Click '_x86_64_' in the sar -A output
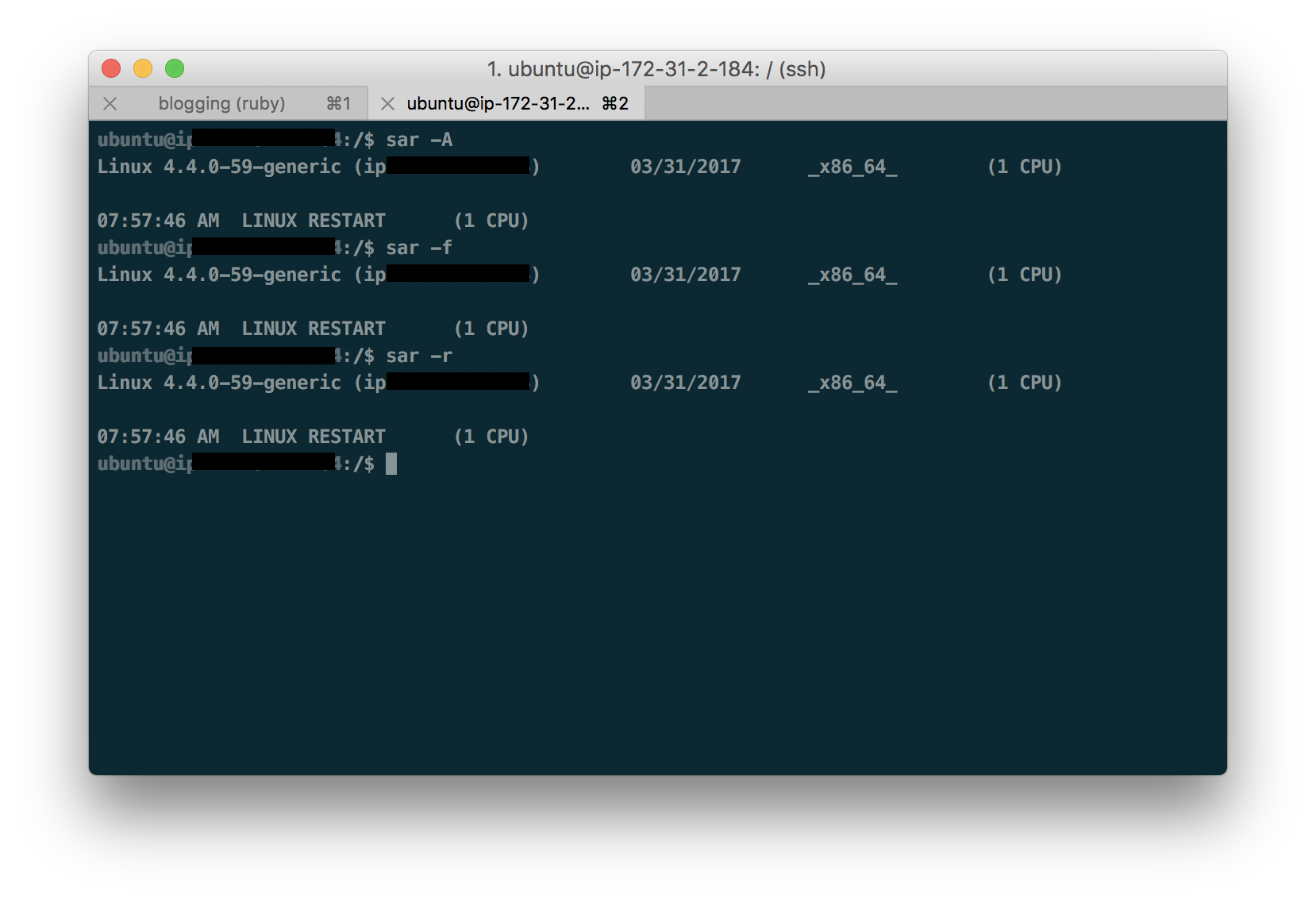This screenshot has height=902, width=1316. (x=852, y=167)
